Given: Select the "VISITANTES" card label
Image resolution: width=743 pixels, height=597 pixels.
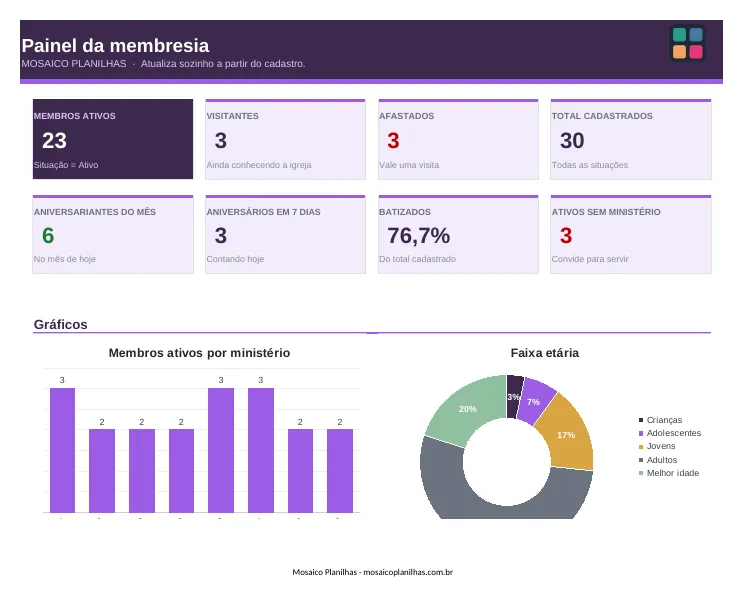Looking at the screenshot, I should 232,116.
